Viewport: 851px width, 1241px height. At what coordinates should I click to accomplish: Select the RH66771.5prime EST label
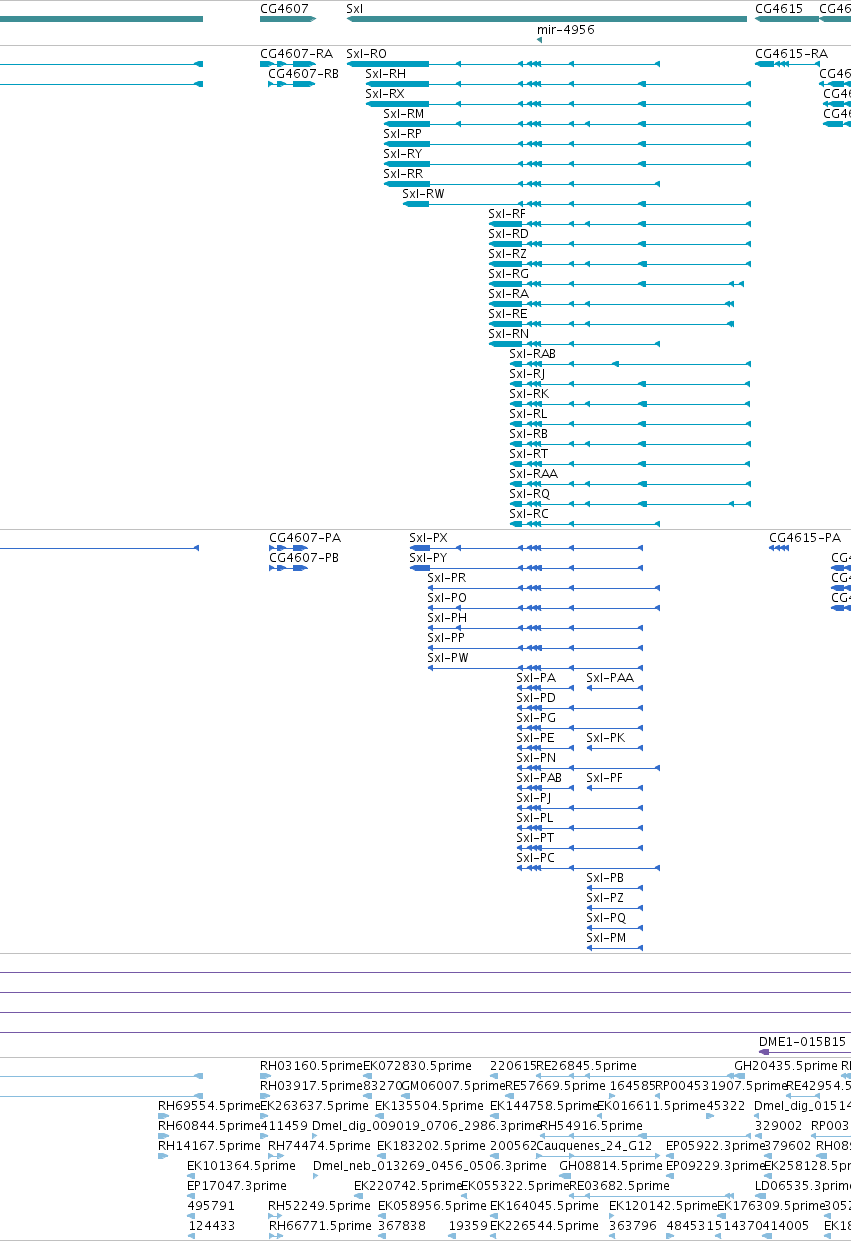(x=319, y=1226)
